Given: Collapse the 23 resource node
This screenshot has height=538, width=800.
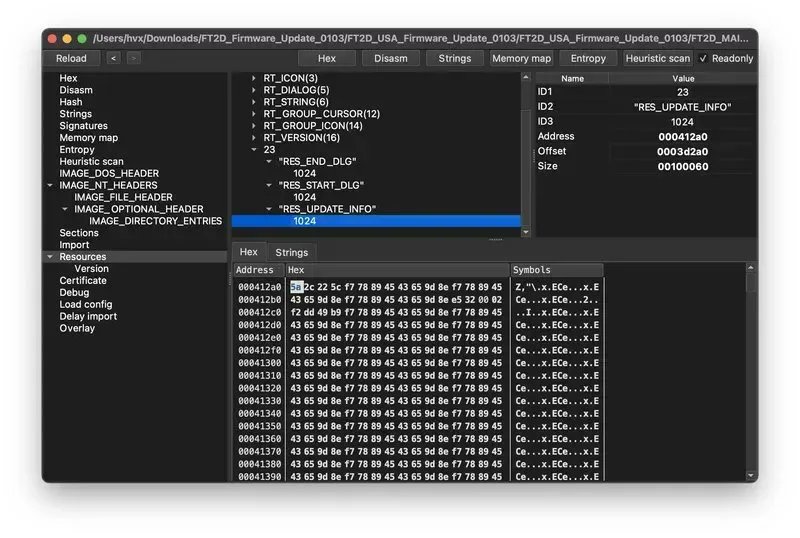Looking at the screenshot, I should pyautogui.click(x=254, y=150).
